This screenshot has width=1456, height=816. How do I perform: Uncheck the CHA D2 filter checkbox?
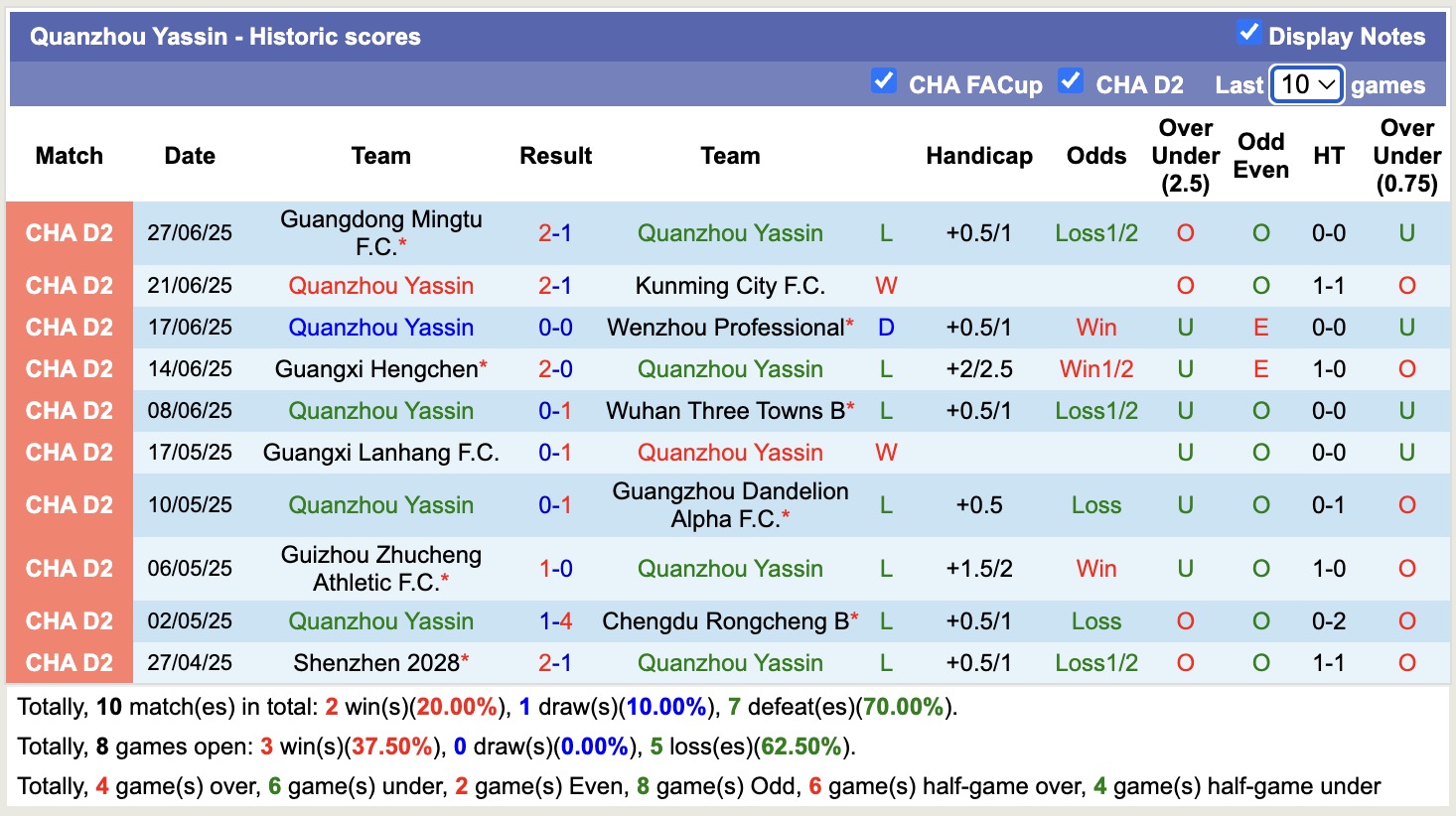[x=1071, y=81]
